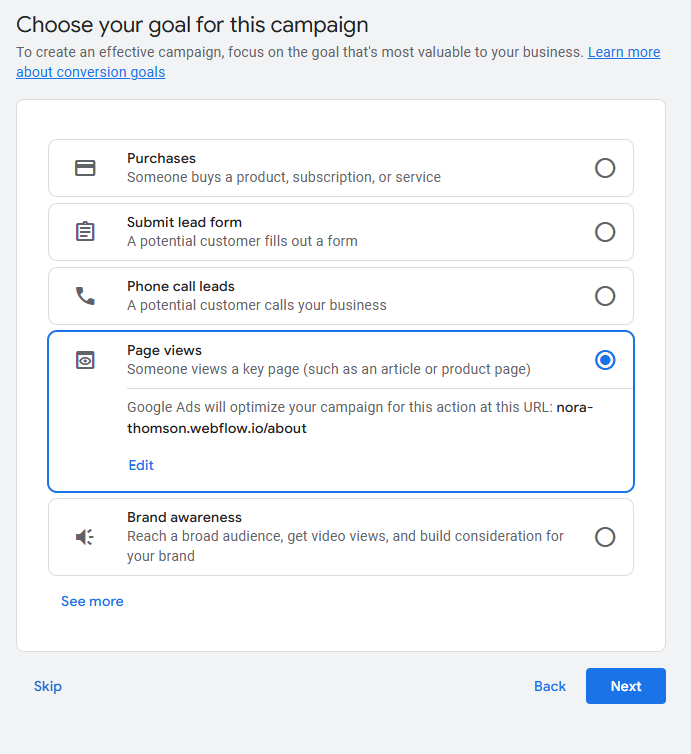Viewport: 691px width, 754px height.
Task: Click the Brand awareness title
Action: 184,517
